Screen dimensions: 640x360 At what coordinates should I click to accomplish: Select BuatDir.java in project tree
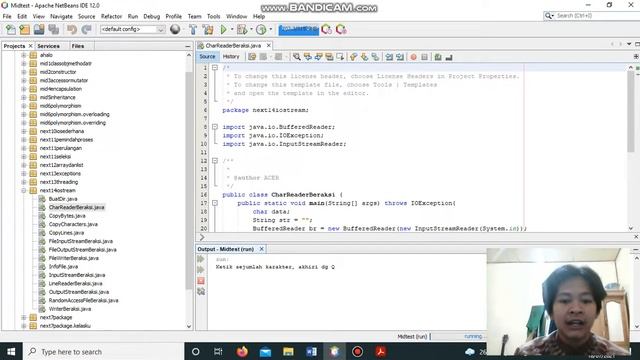click(63, 199)
